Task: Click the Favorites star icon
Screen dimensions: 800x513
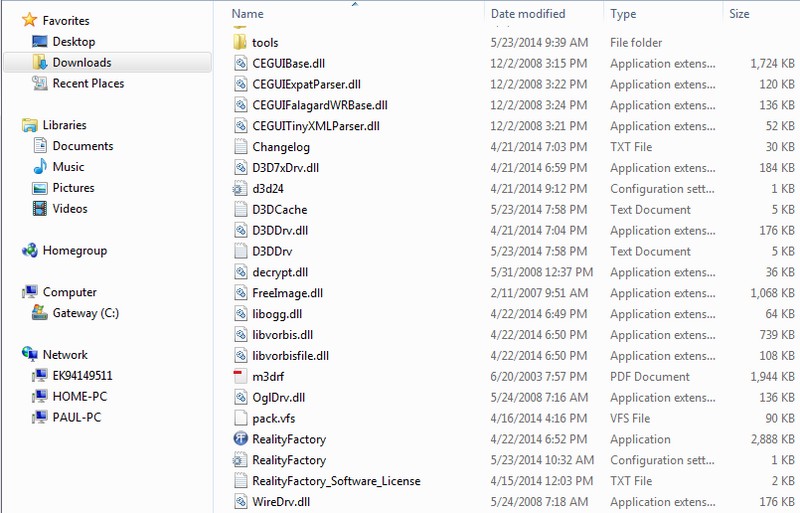Action: click(x=29, y=20)
